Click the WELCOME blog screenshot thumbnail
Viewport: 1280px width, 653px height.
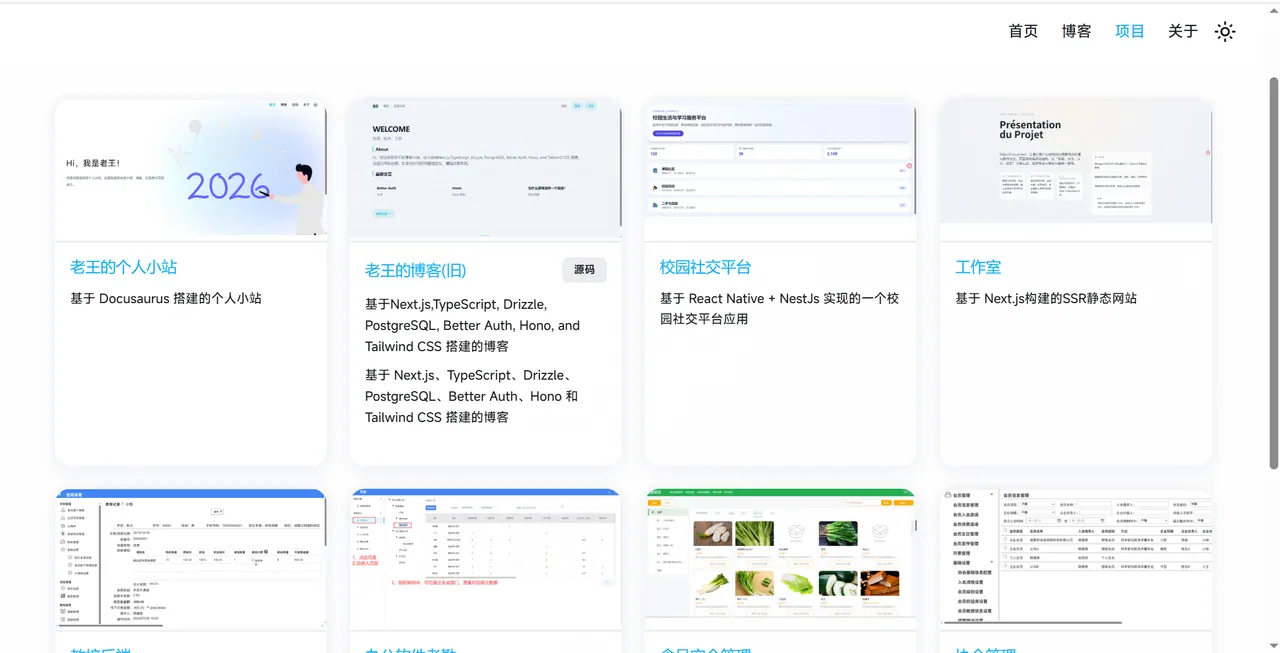[x=485, y=170]
